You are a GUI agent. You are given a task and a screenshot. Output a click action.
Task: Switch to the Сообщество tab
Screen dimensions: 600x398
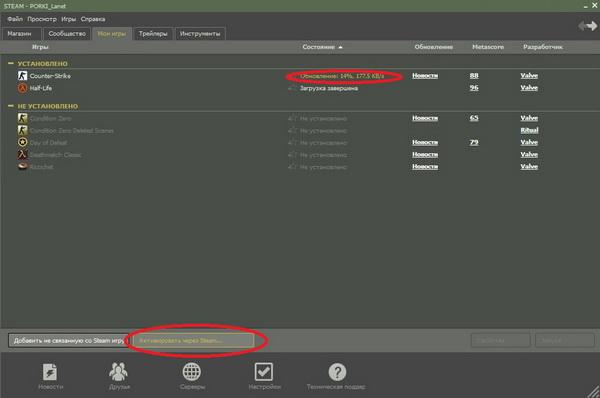(67, 34)
